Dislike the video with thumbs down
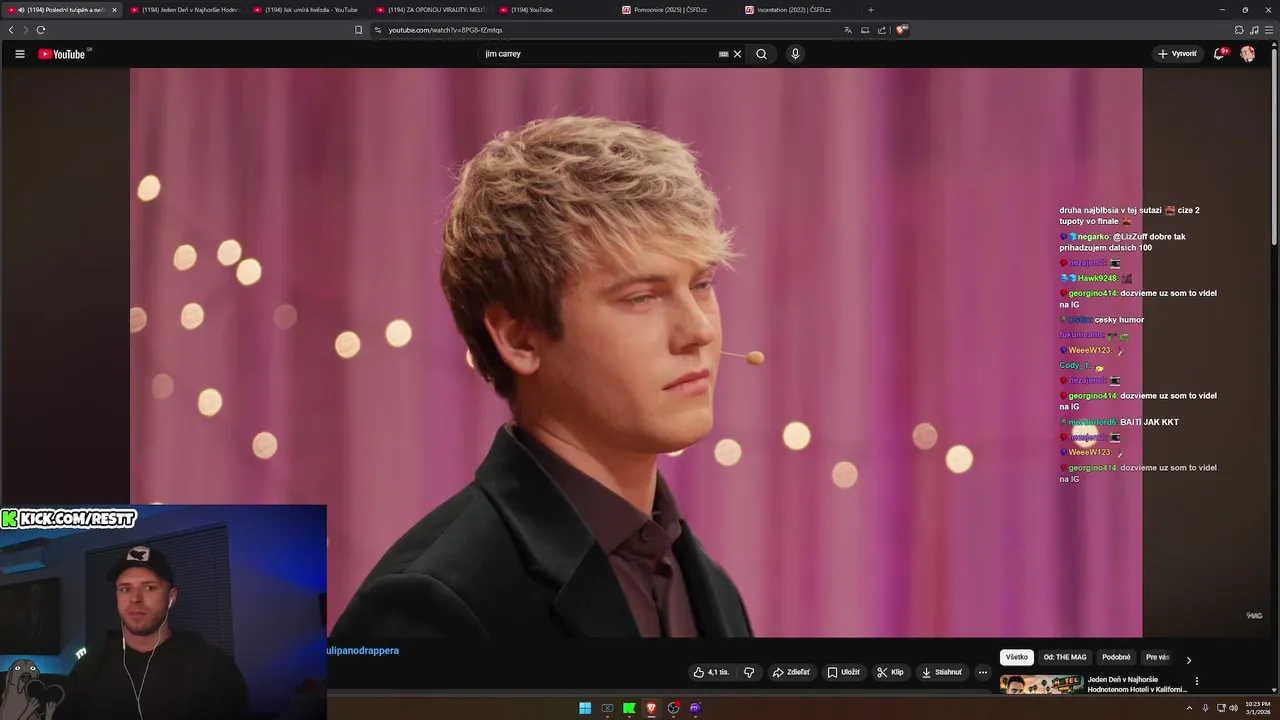The image size is (1280, 720). [749, 672]
